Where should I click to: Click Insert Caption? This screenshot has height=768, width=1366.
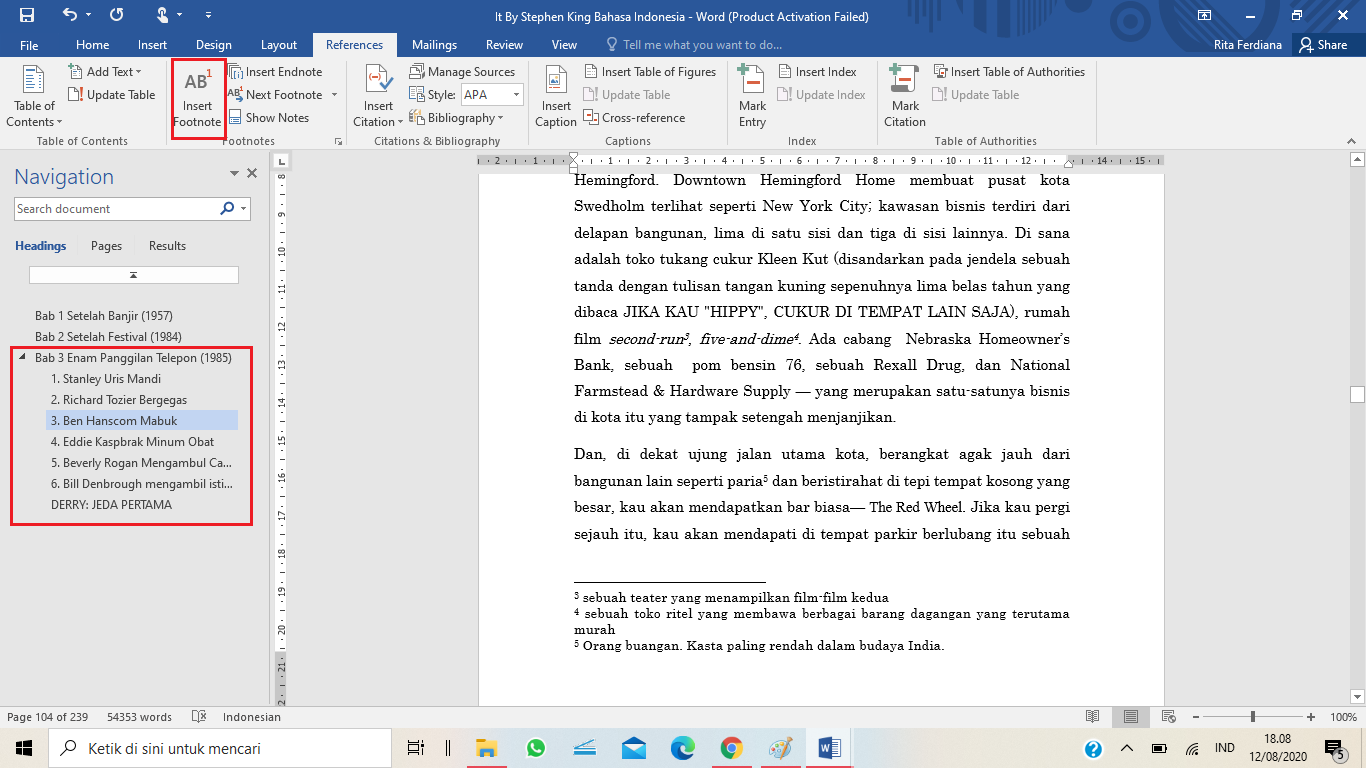click(x=556, y=97)
